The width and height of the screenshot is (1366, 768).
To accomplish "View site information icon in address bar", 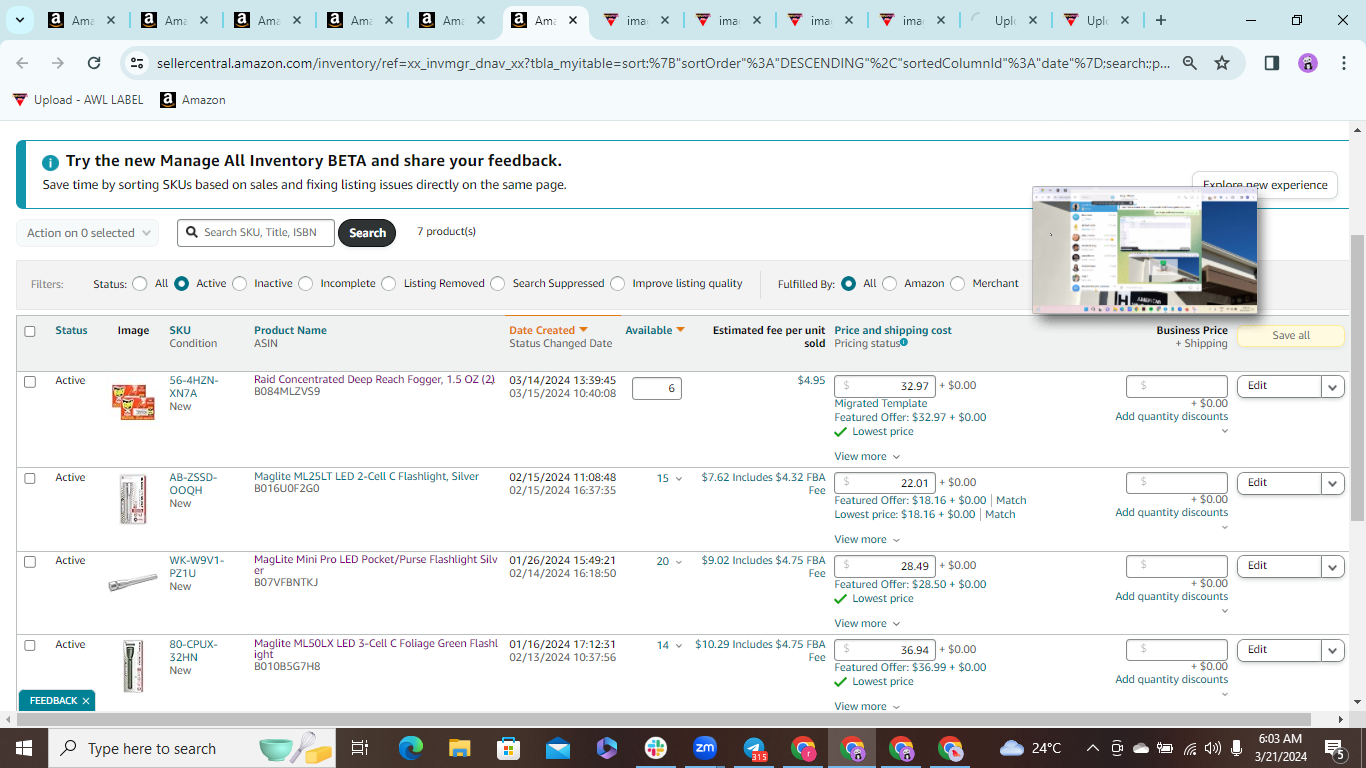I will pos(137,63).
